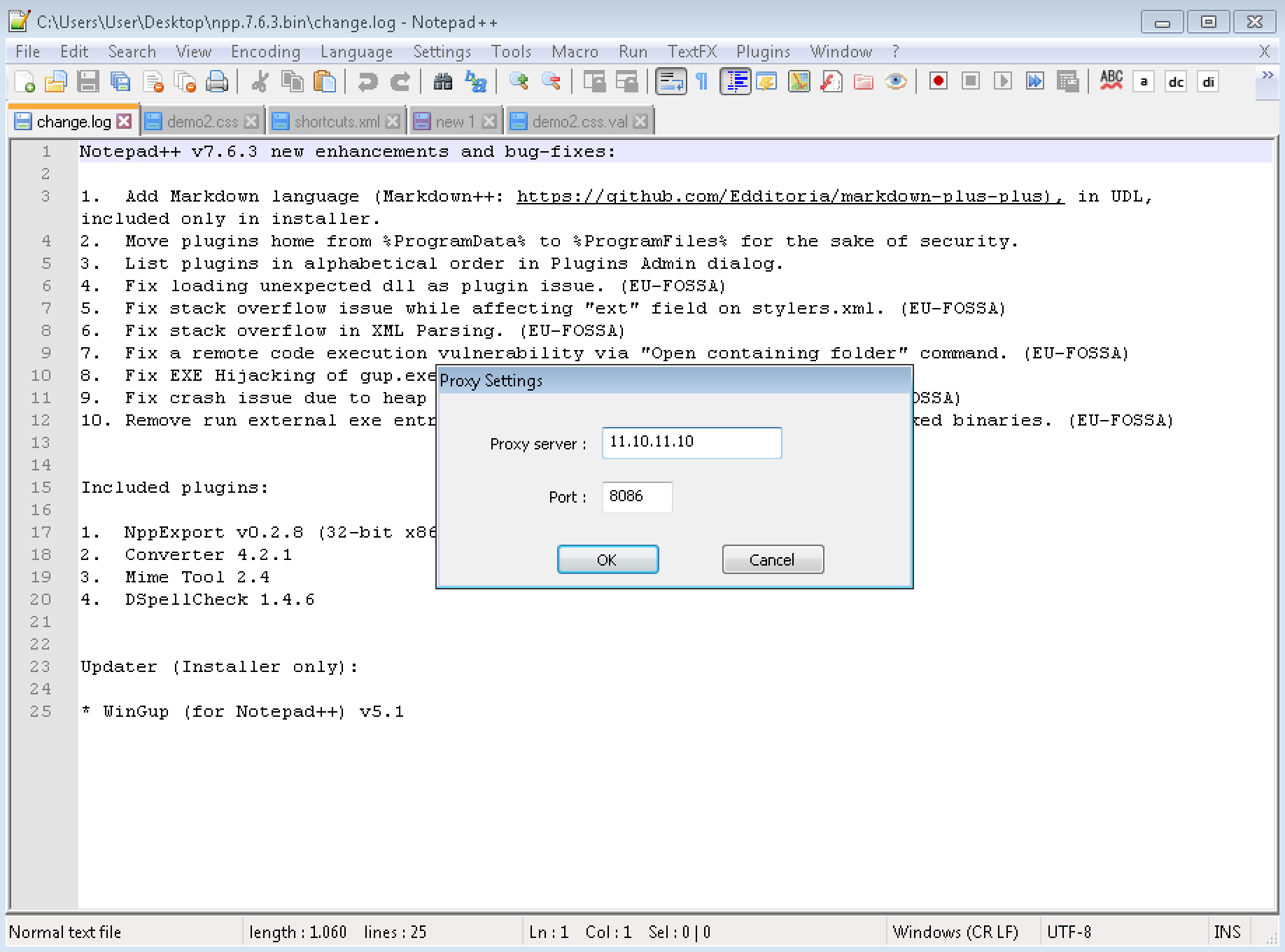Click the Close All documents icon
This screenshot has width=1285, height=952.
point(185,82)
